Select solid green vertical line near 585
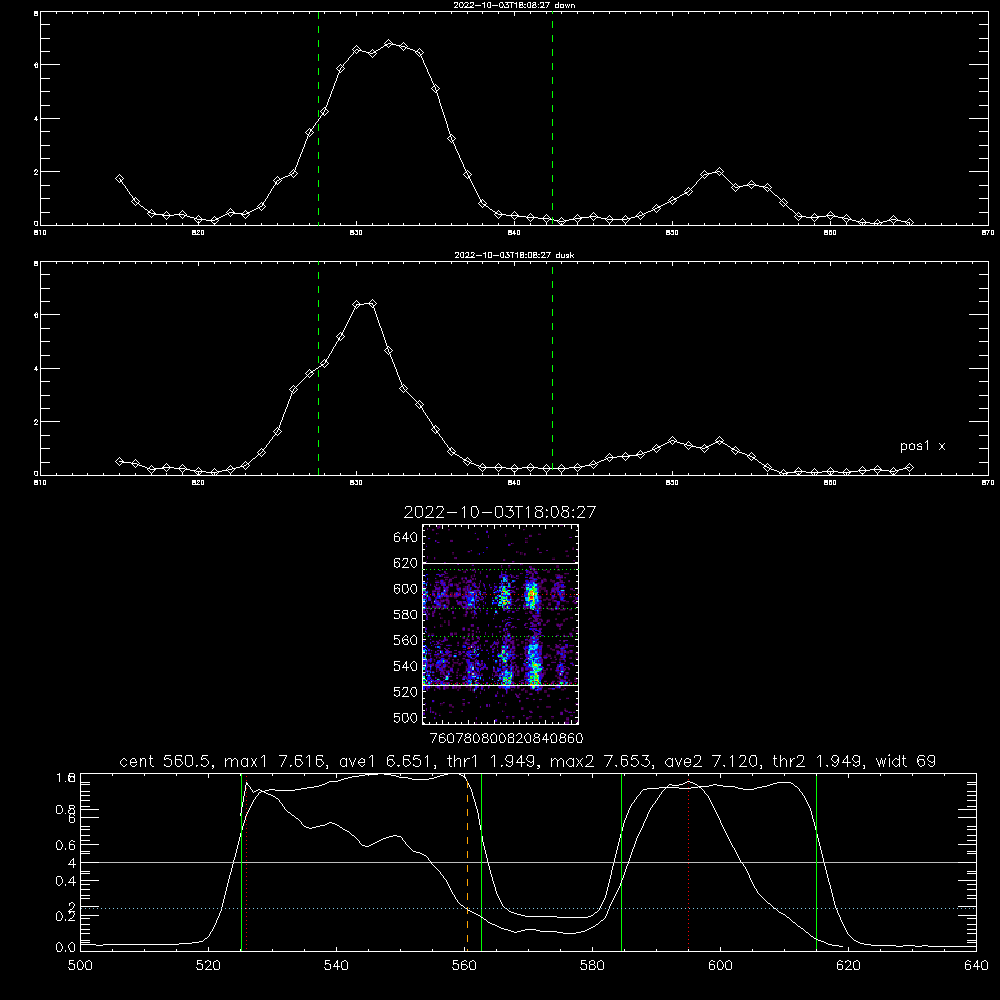1000x1000 pixels. tap(622, 862)
